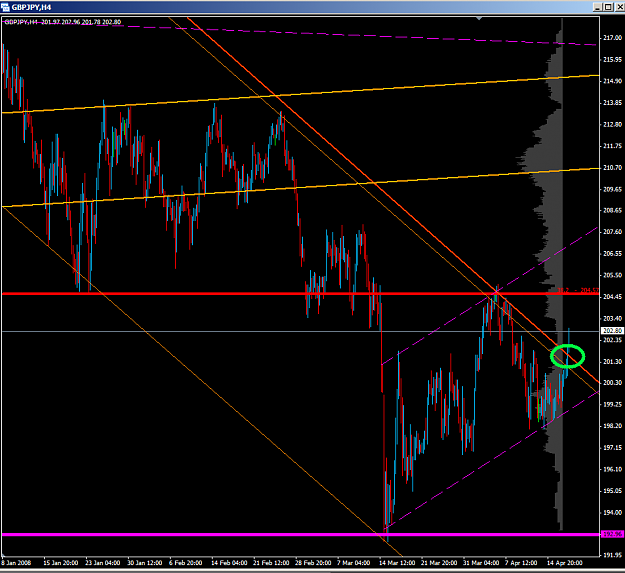Image resolution: width=625 pixels, height=573 pixels.
Task: Click the 204.45 price scale label
Action: 612,296
